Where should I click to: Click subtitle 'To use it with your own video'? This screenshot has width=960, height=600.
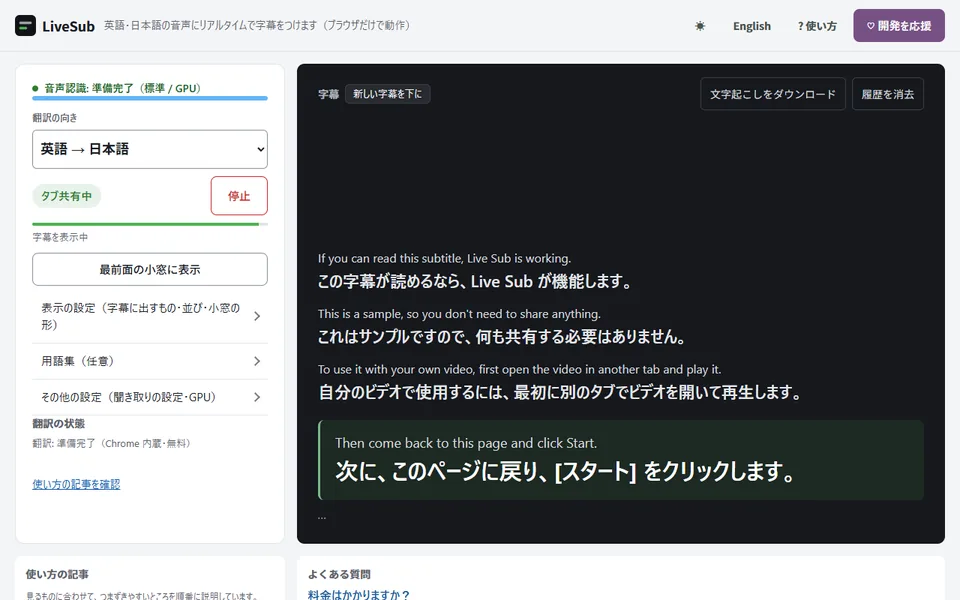tap(519, 369)
